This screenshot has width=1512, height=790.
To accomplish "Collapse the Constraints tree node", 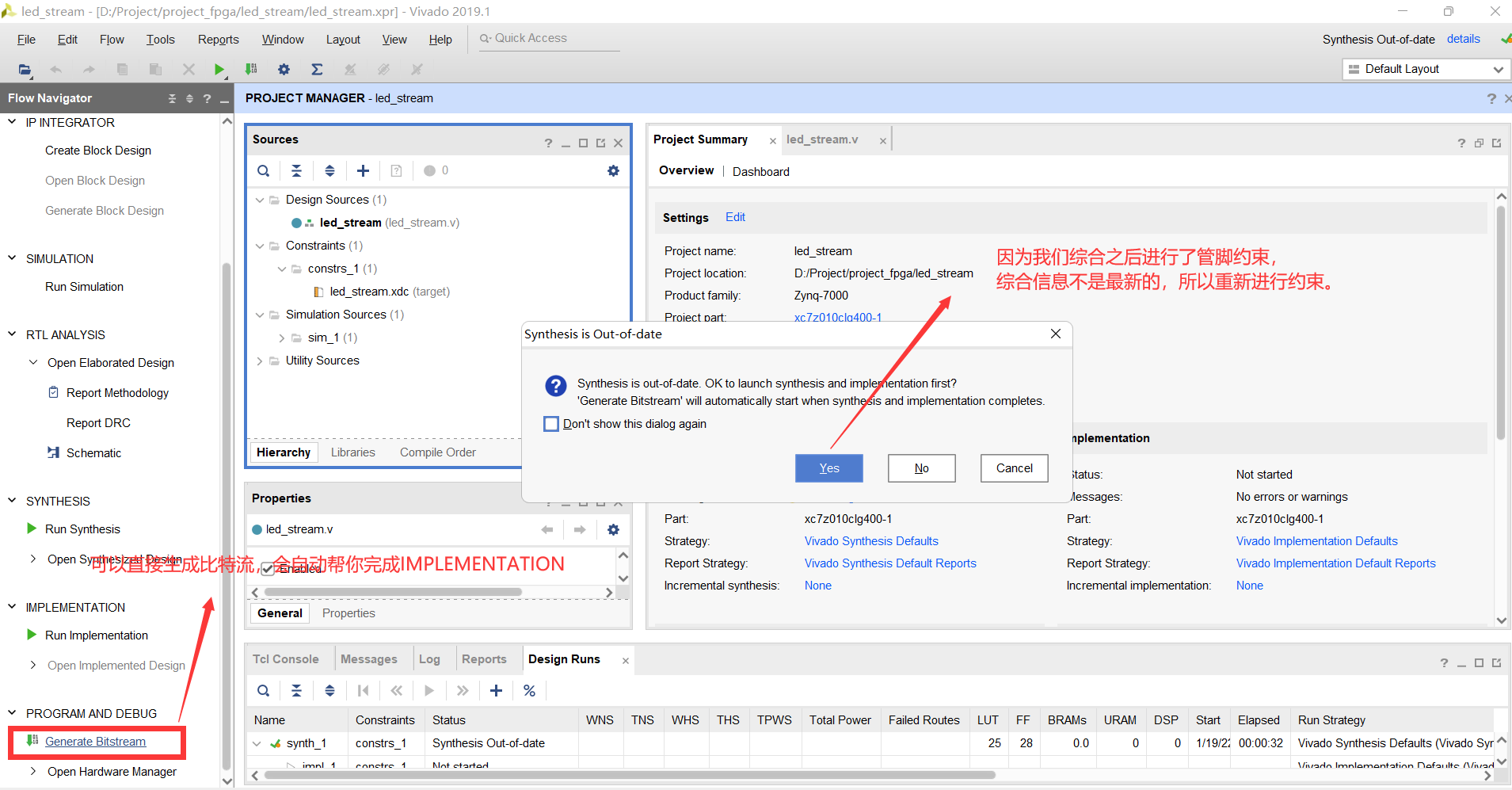I will (x=260, y=246).
